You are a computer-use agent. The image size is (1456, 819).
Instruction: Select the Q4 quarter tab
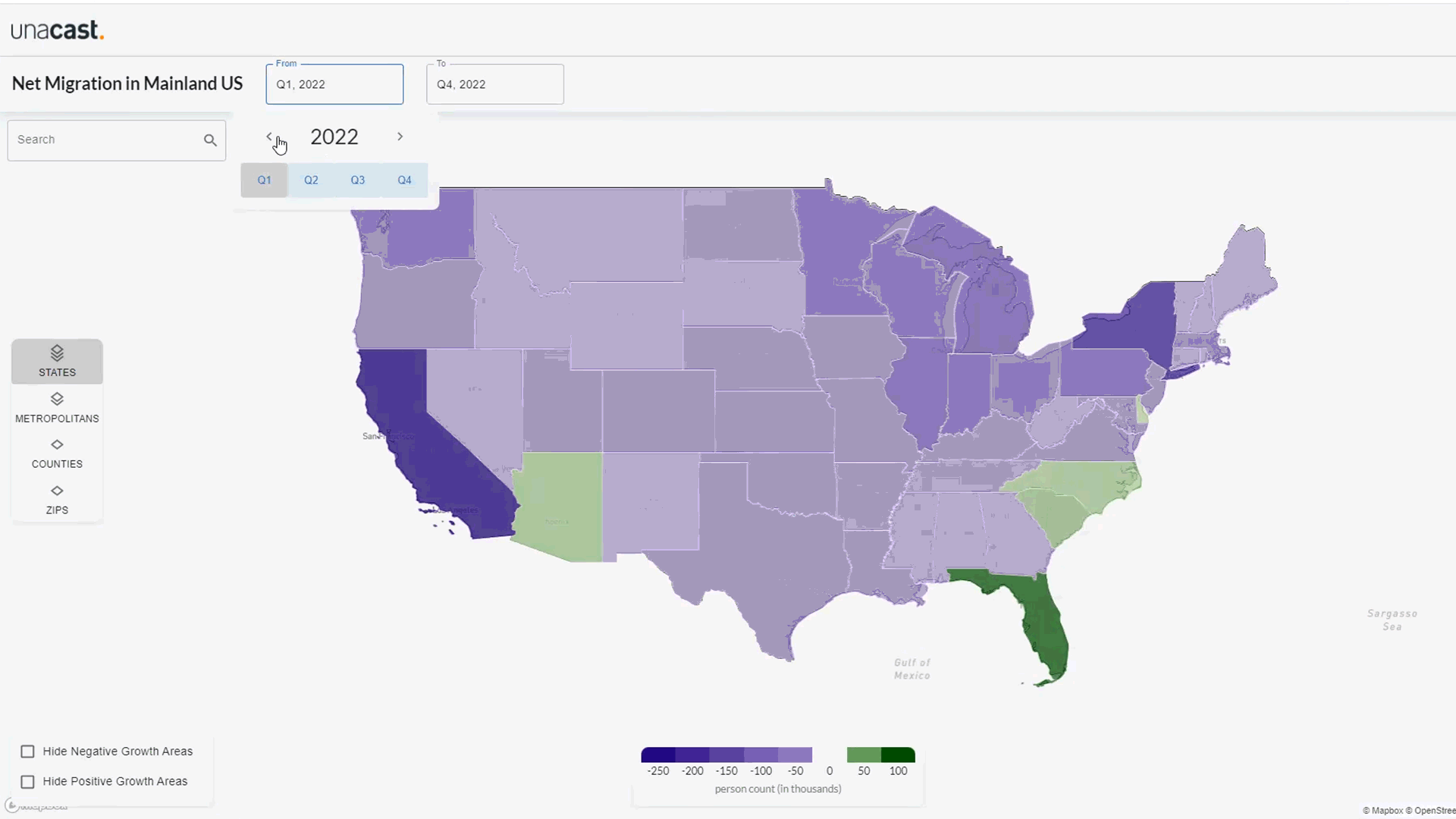[x=404, y=180]
